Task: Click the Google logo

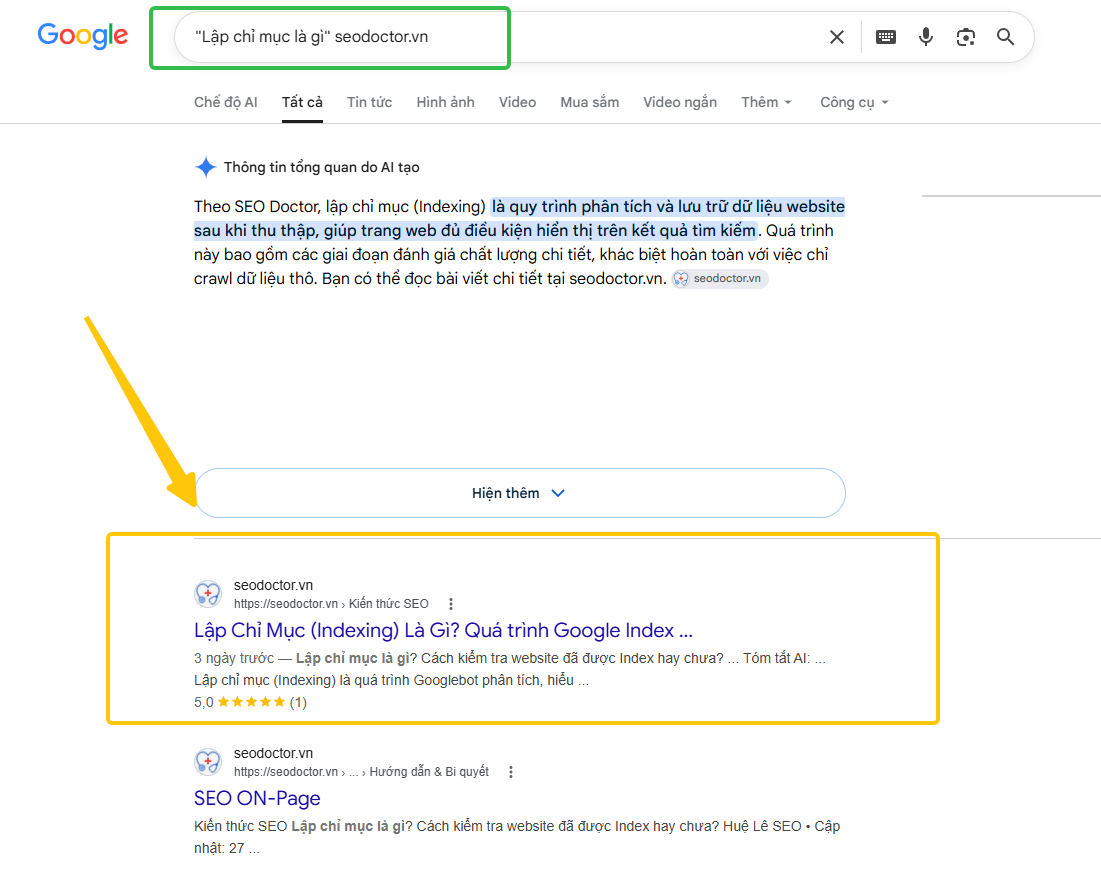Action: coord(83,36)
